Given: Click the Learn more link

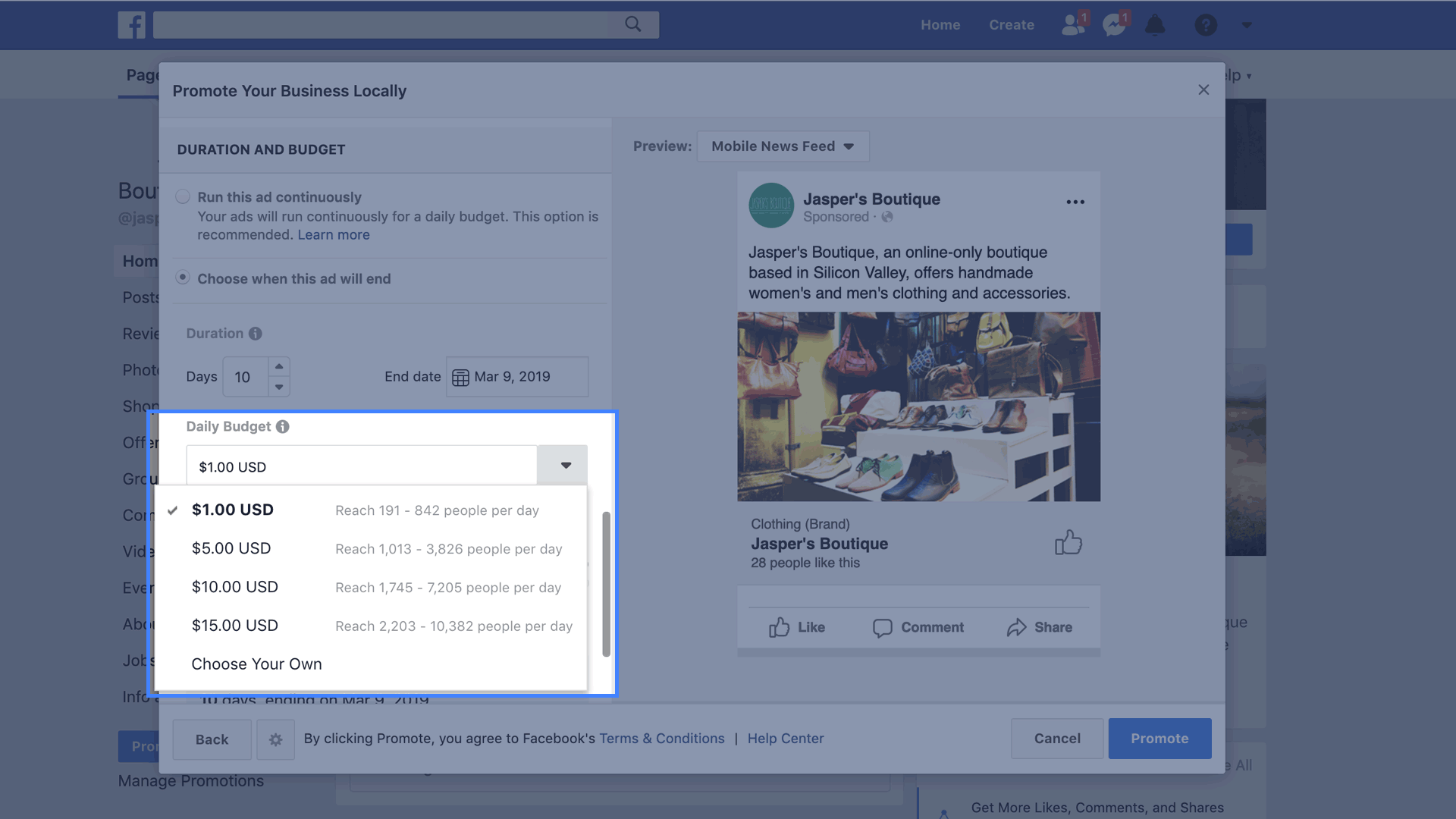Looking at the screenshot, I should coord(334,235).
